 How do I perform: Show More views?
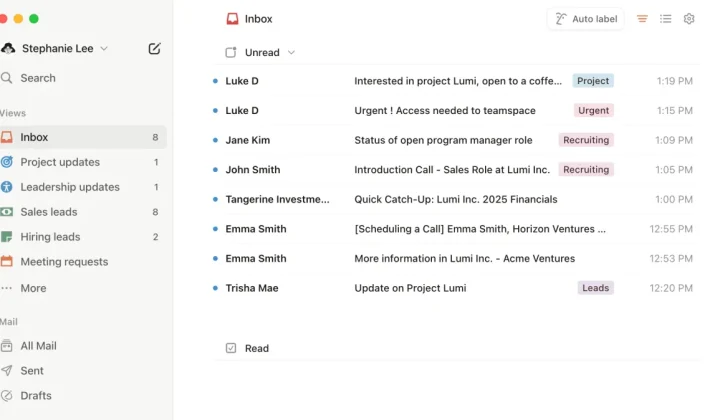[x=83, y=288]
